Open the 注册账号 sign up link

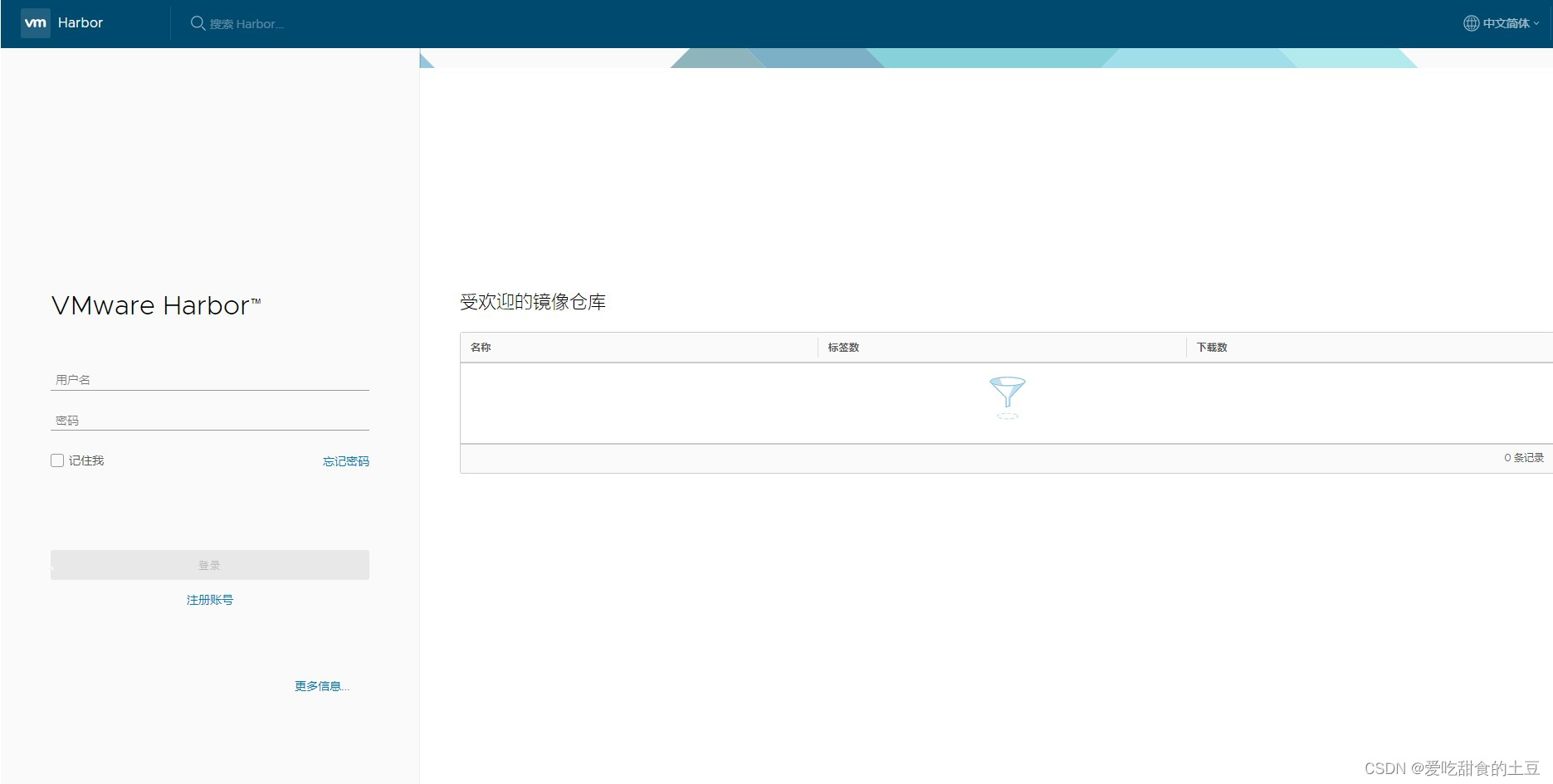210,600
